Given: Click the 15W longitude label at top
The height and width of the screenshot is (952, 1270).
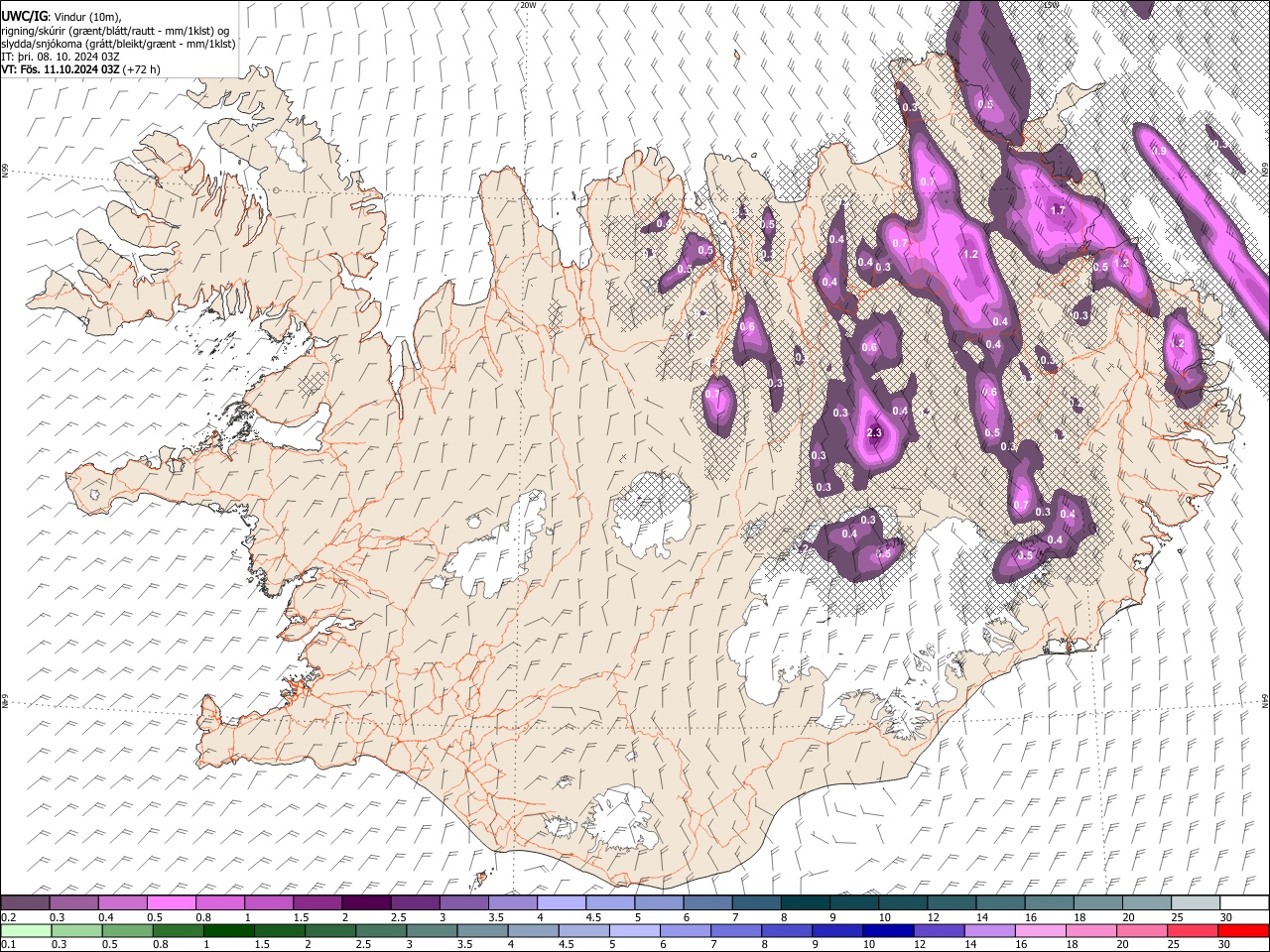Looking at the screenshot, I should pos(1051,5).
